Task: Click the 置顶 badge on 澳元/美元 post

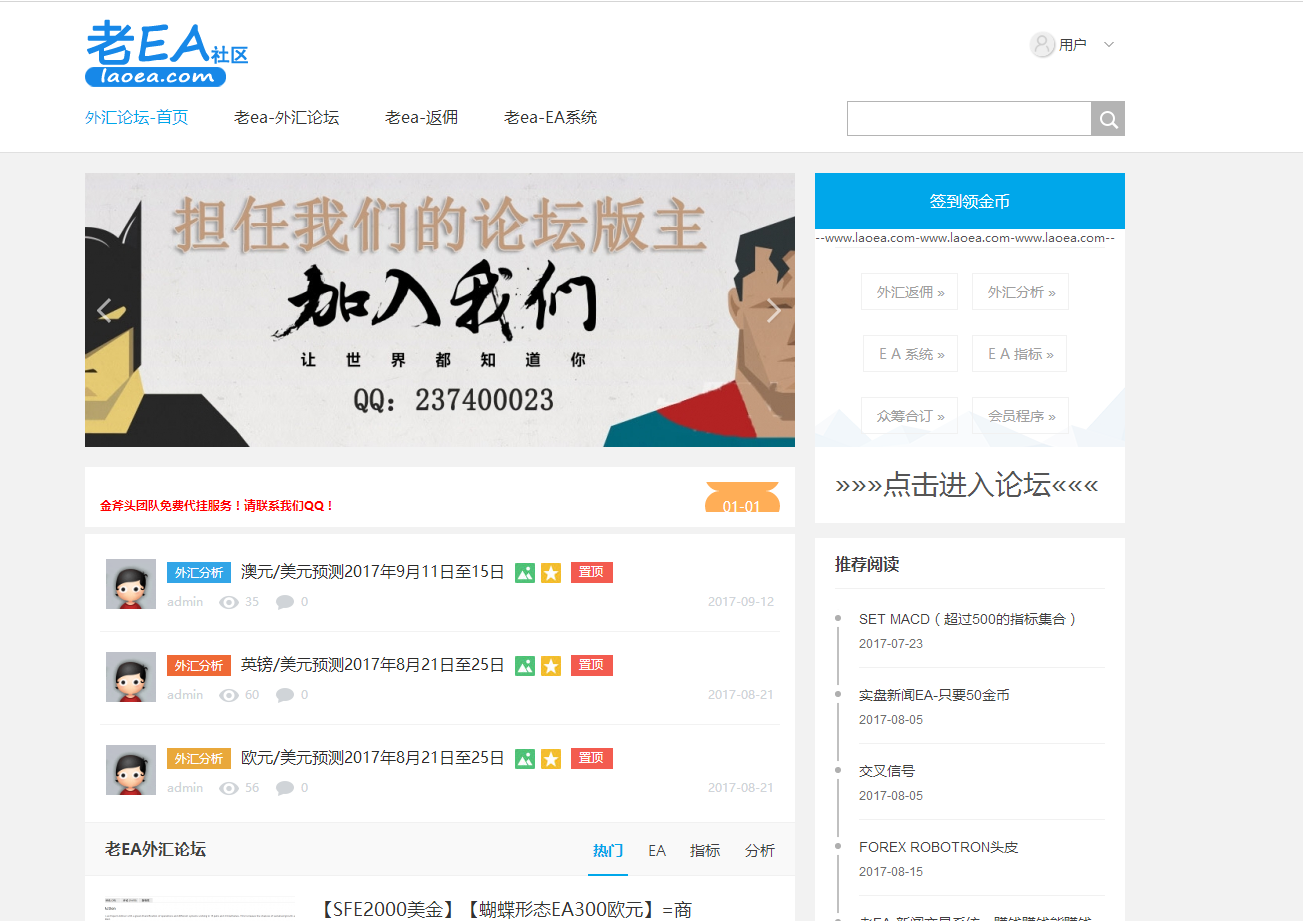Action: click(592, 572)
